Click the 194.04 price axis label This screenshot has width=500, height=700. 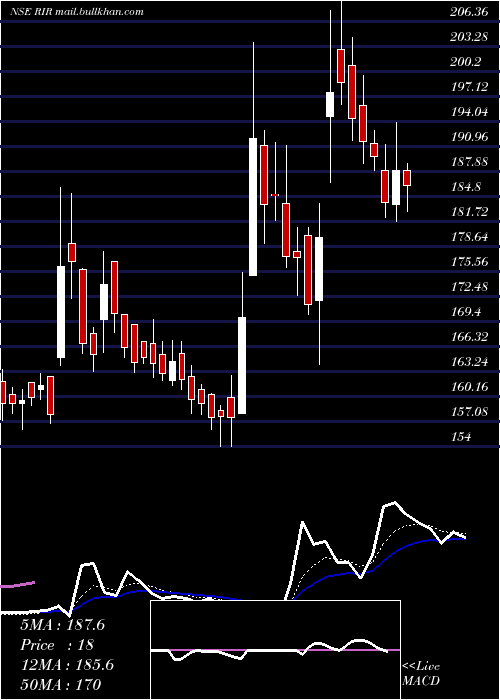(469, 112)
